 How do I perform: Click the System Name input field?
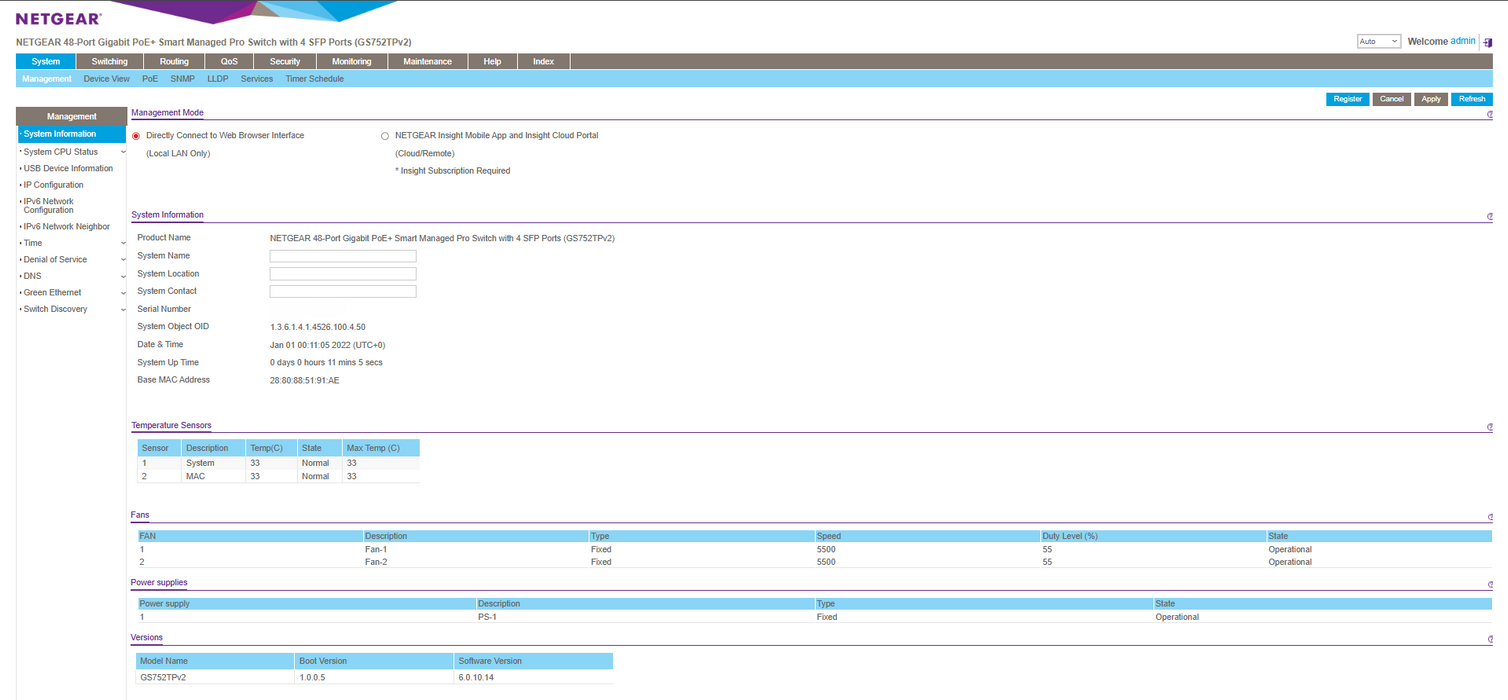[343, 256]
